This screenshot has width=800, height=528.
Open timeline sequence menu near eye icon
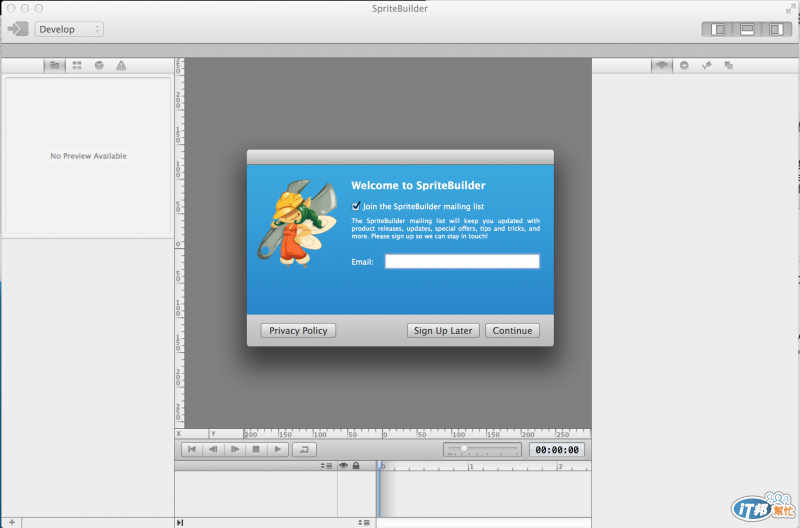[327, 466]
